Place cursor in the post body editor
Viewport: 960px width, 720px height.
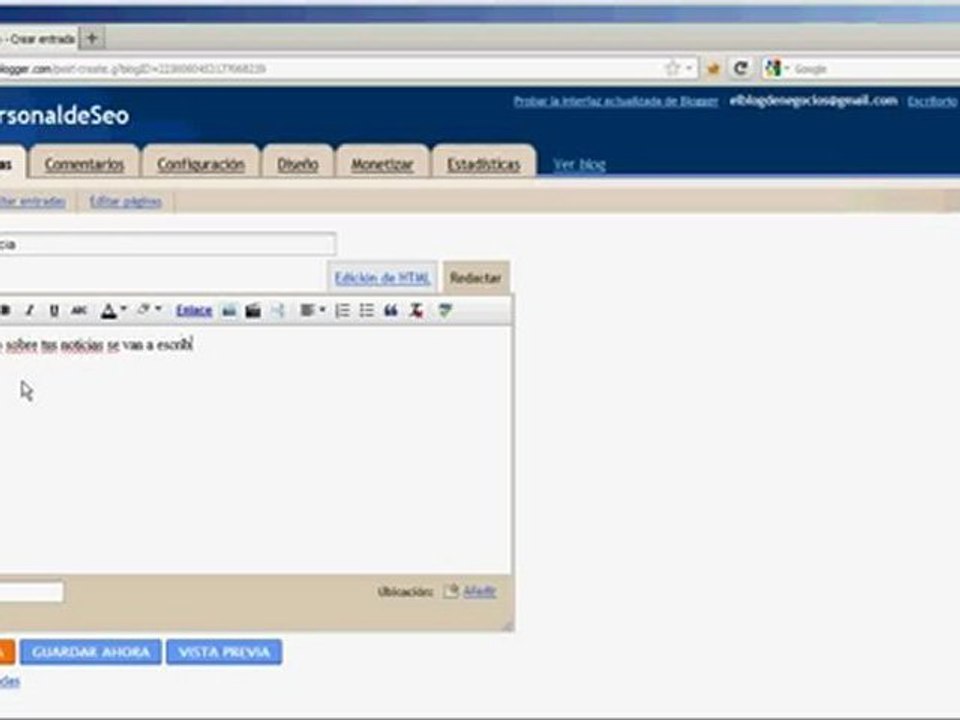click(255, 450)
